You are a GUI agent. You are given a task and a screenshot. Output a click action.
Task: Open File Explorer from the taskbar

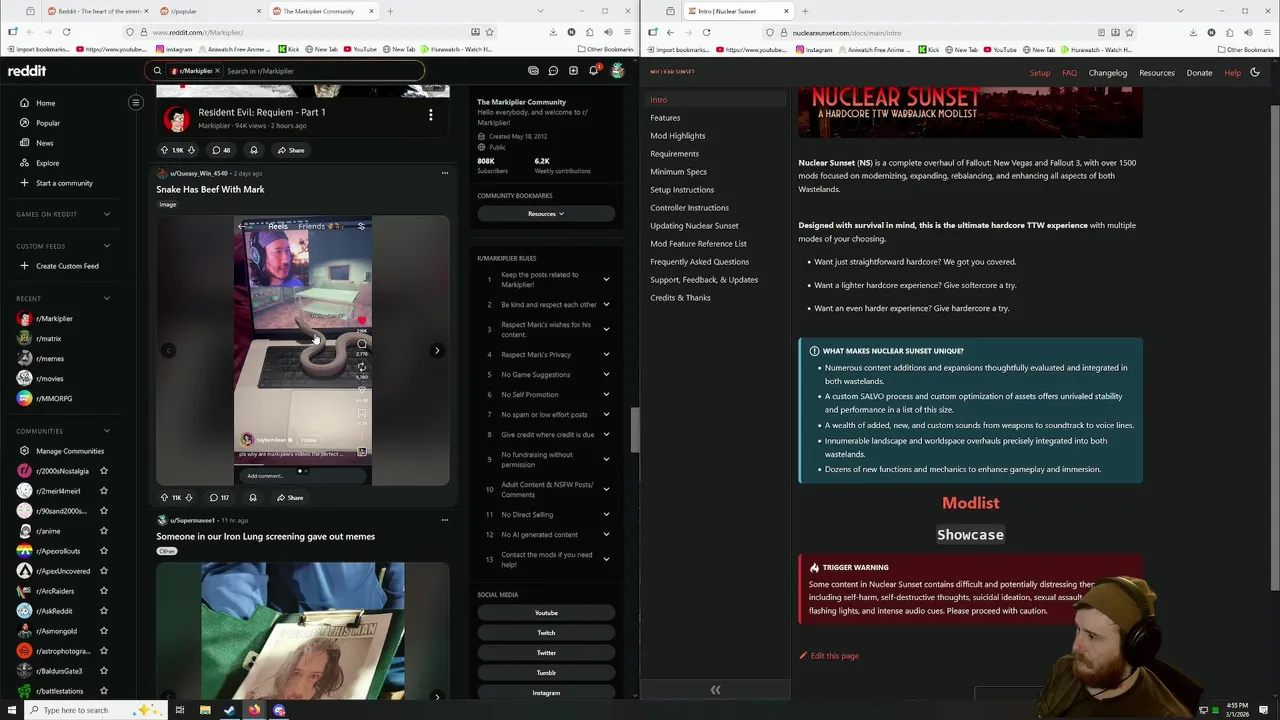pos(204,710)
